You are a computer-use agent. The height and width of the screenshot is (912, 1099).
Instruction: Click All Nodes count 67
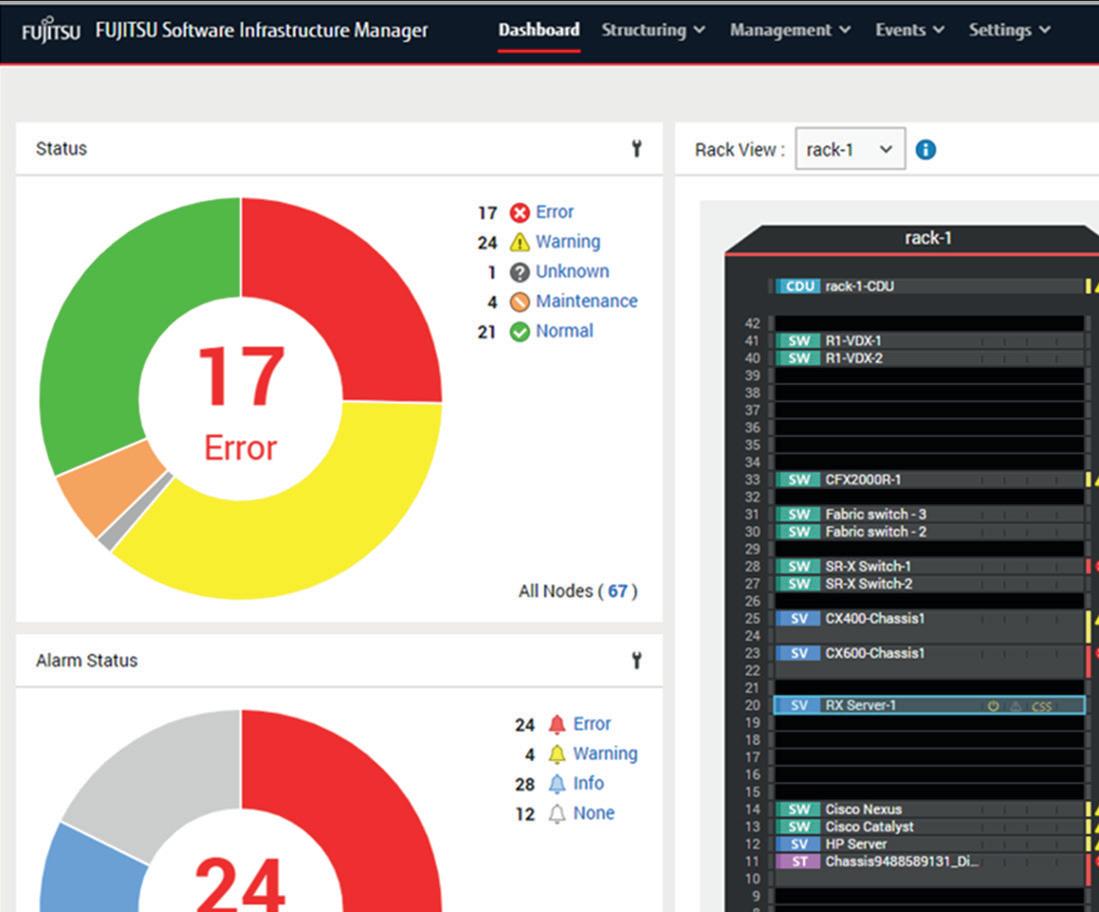pyautogui.click(x=617, y=591)
